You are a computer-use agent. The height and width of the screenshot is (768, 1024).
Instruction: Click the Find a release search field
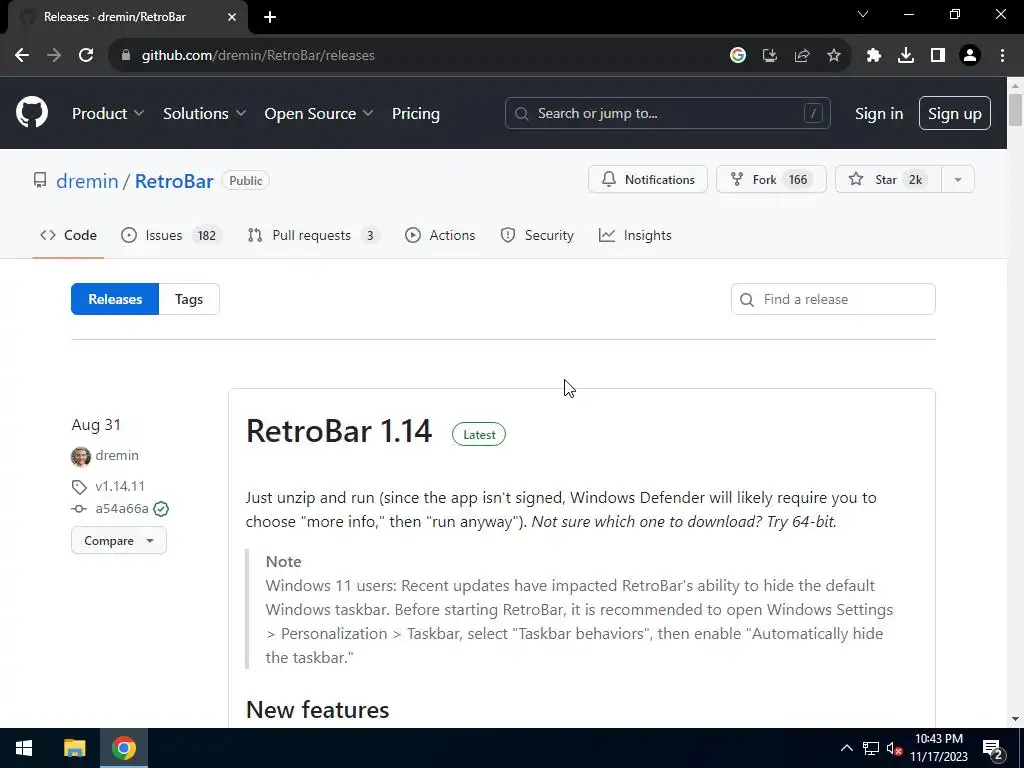tap(833, 299)
